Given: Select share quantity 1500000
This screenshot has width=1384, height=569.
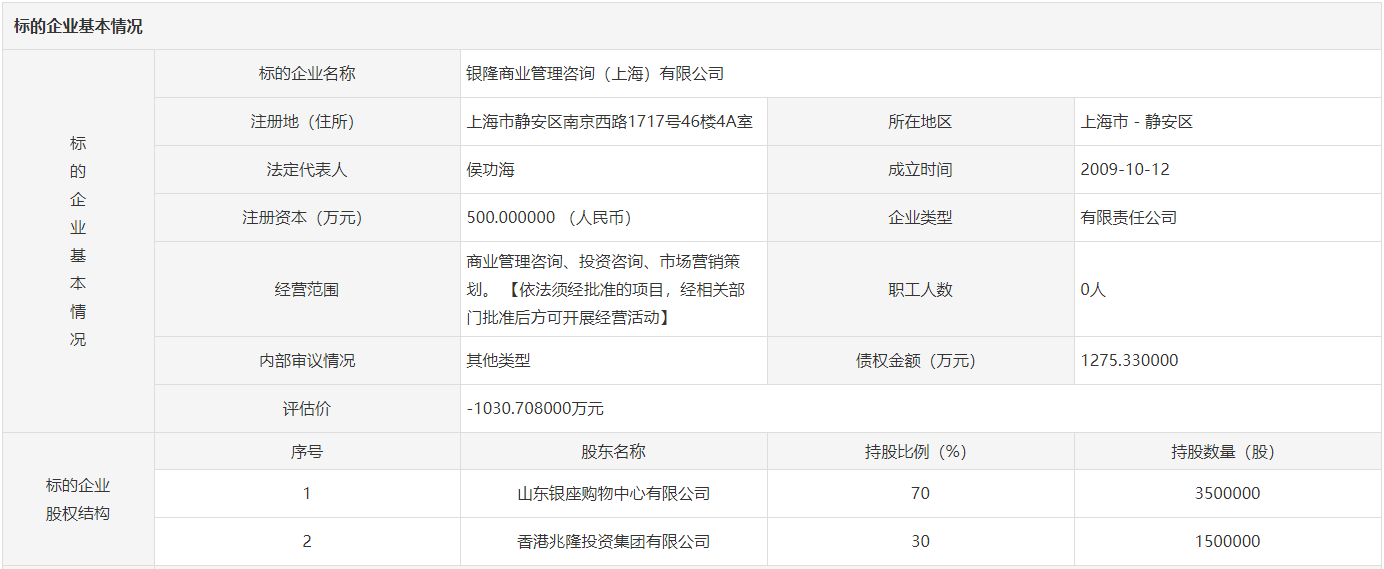Looking at the screenshot, I should 1228,542.
